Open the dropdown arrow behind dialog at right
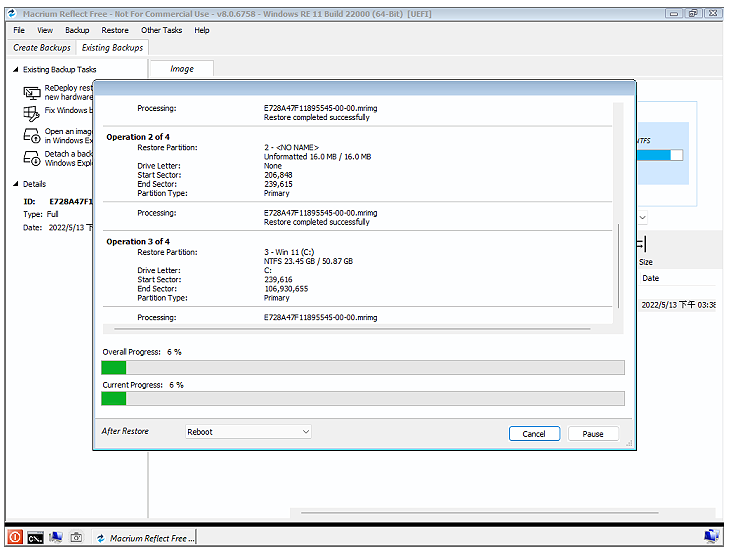 click(643, 217)
